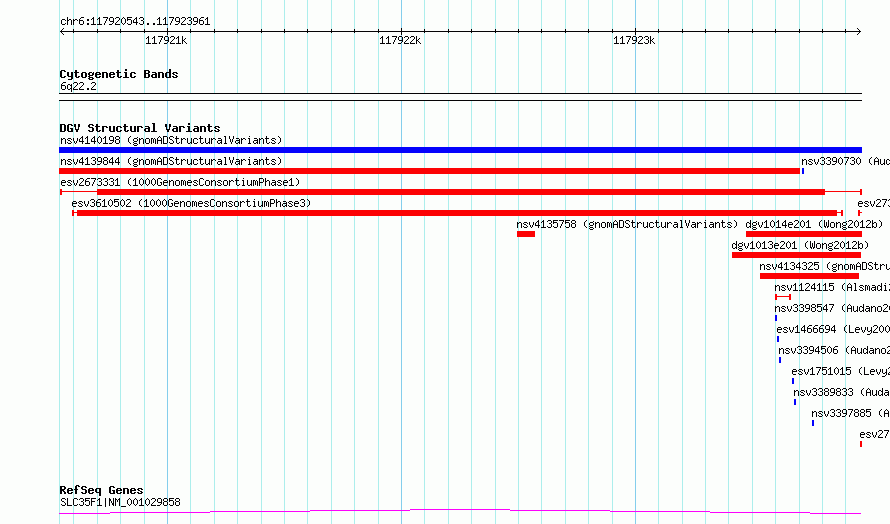Click the ruler's right arrow end
Viewport: 890px width, 524px height.
[859, 32]
